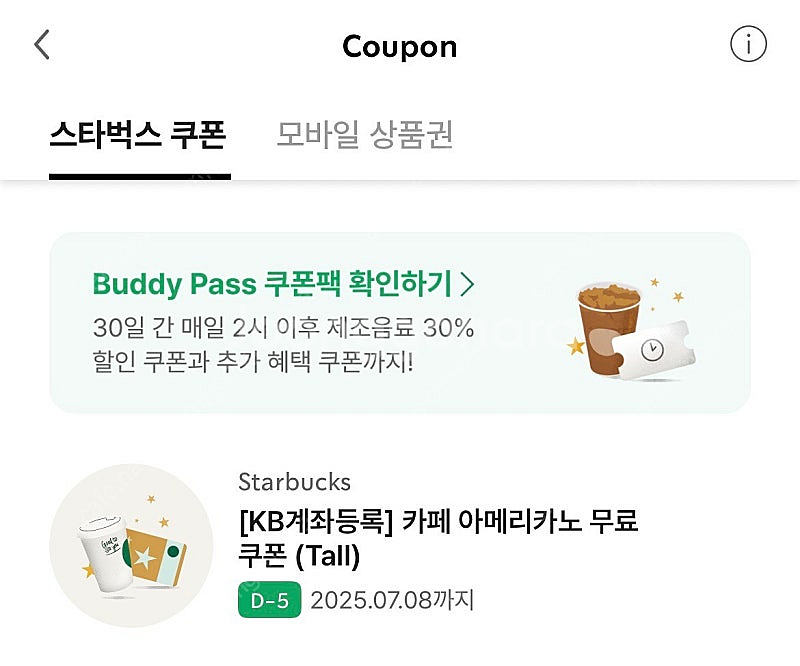This screenshot has width=800, height=666.
Task: Tap the back arrow icon
Action: tap(42, 45)
